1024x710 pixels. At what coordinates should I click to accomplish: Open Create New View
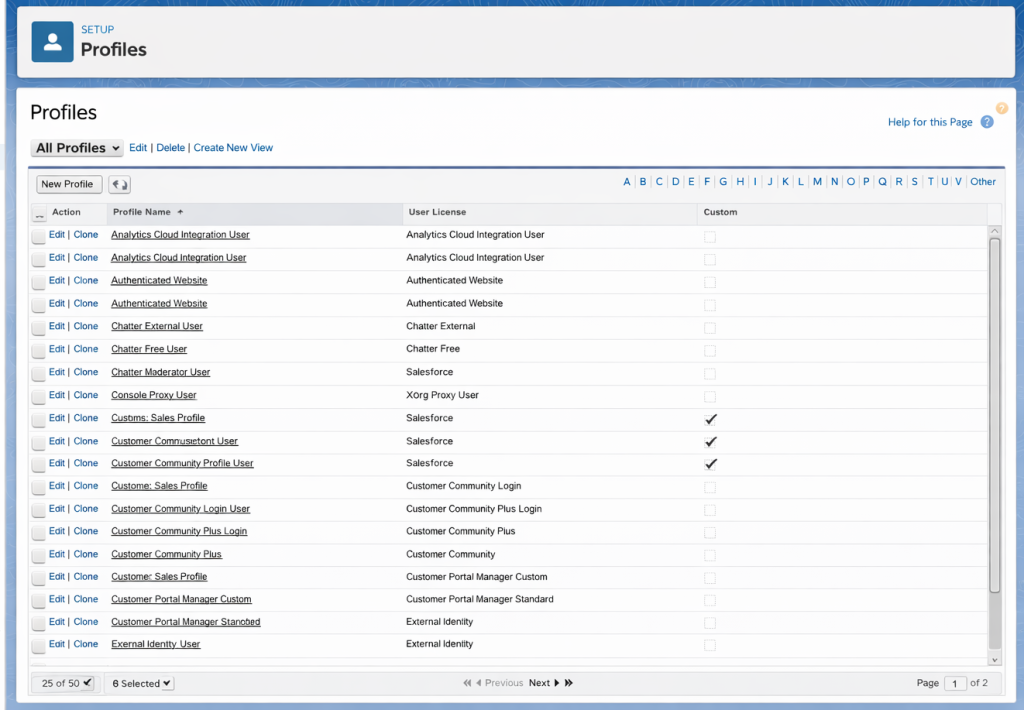click(233, 147)
